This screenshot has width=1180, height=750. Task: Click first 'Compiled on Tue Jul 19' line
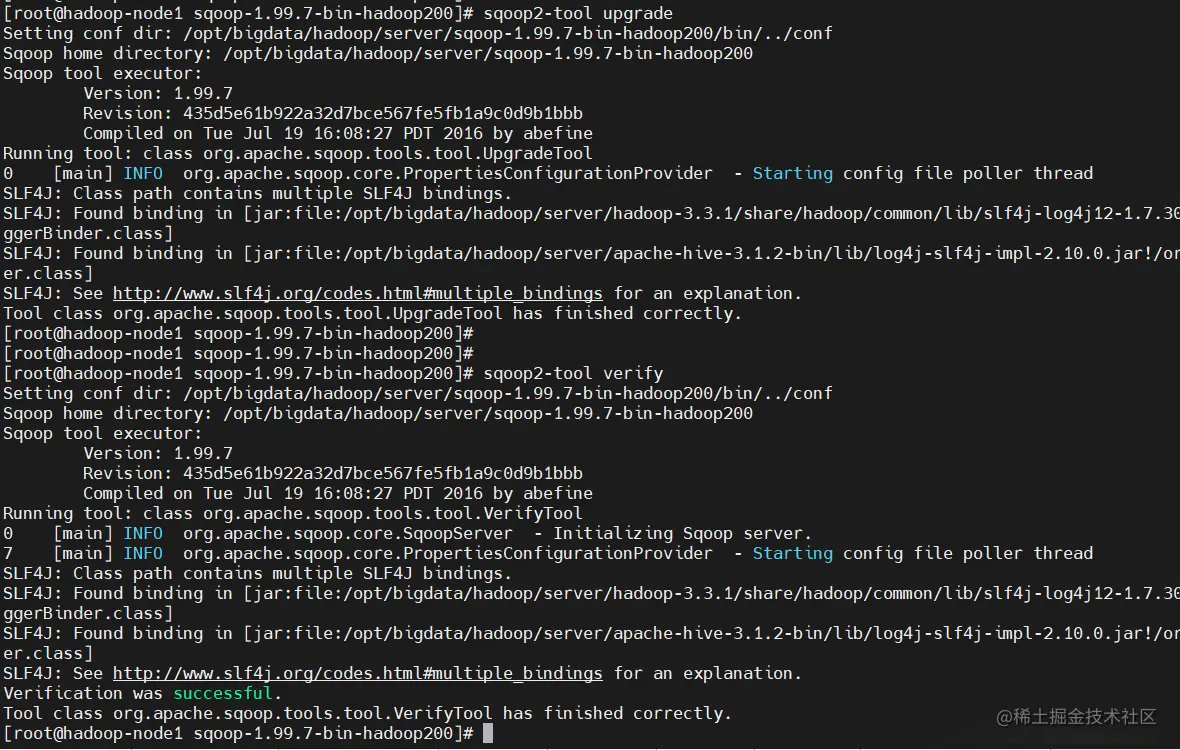click(x=338, y=133)
